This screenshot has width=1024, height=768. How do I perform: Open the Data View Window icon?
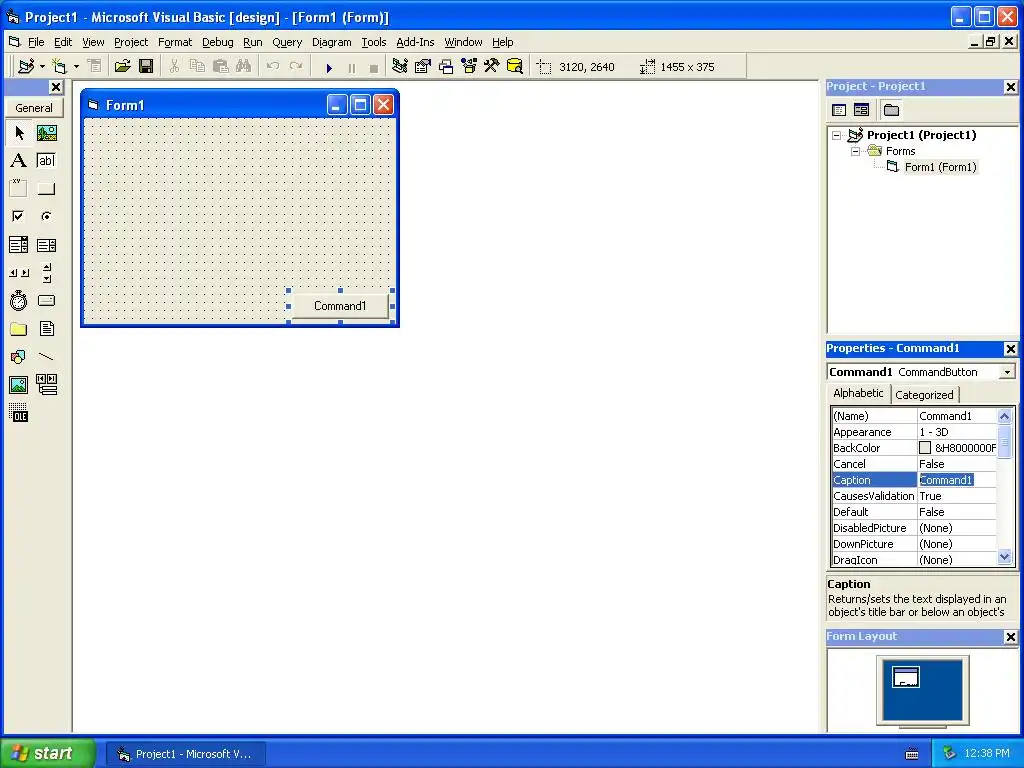click(x=515, y=66)
